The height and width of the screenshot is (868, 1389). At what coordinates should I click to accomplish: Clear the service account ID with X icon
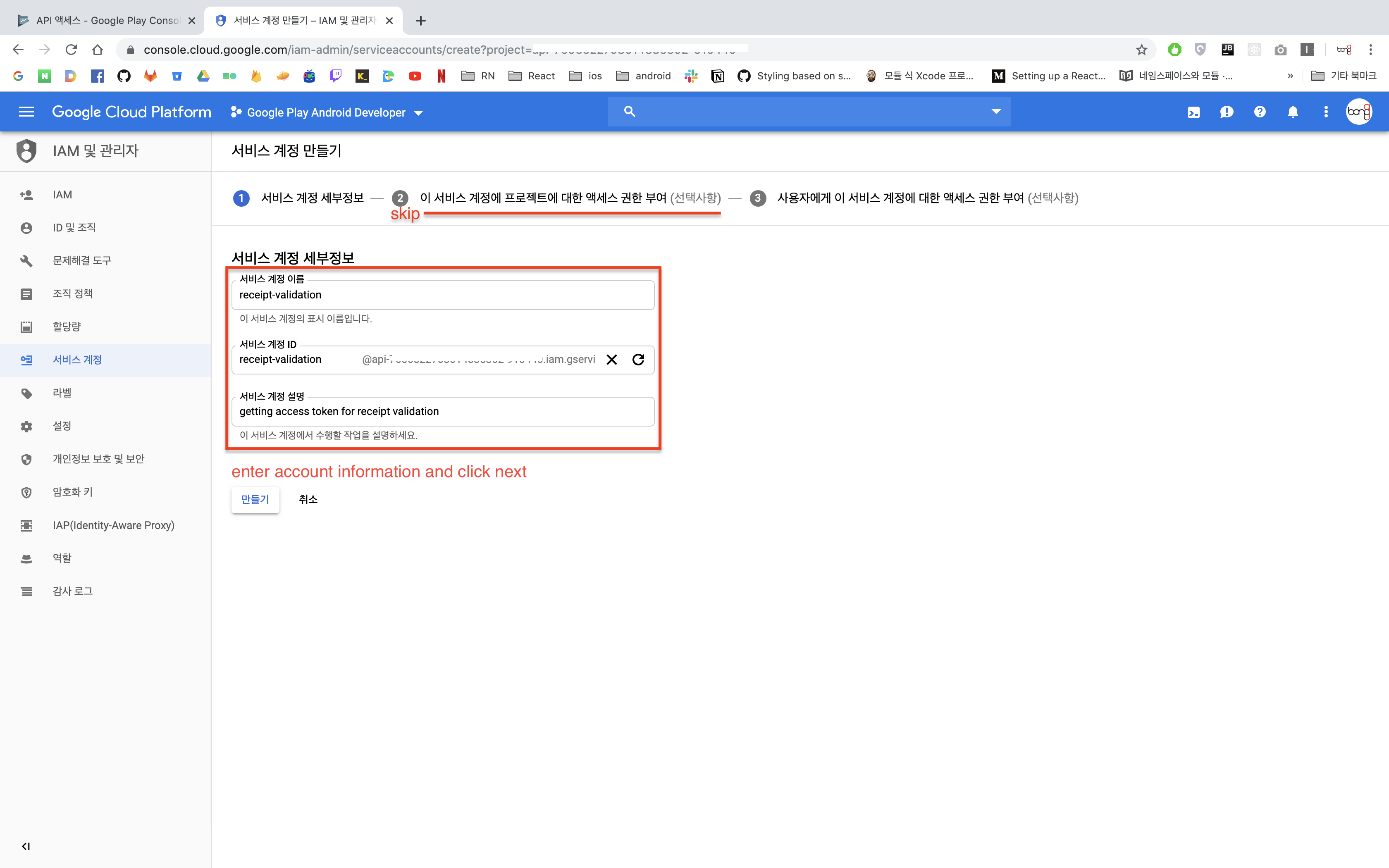pyautogui.click(x=612, y=359)
